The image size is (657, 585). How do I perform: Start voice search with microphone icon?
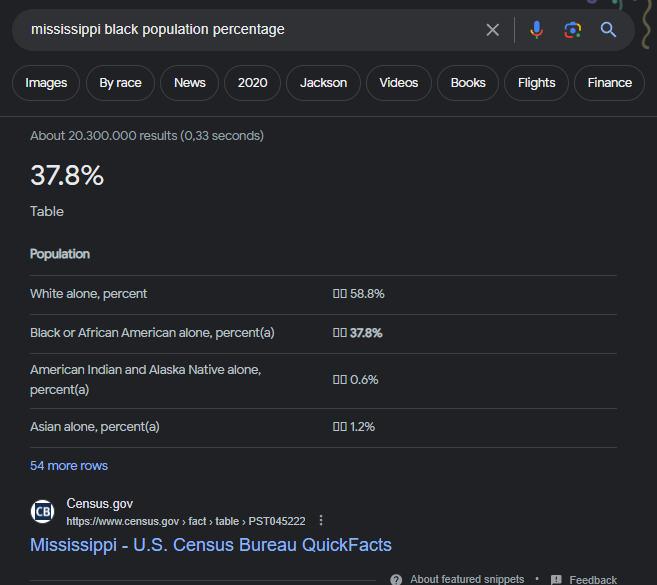[536, 30]
